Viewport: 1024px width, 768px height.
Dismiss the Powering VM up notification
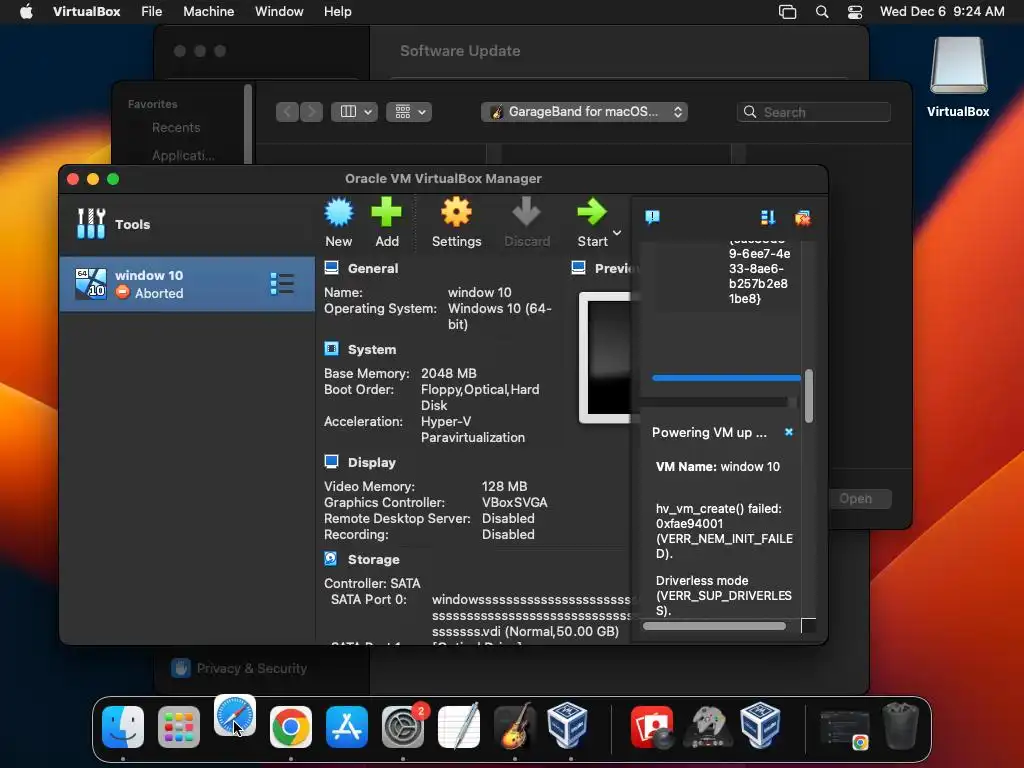point(789,432)
